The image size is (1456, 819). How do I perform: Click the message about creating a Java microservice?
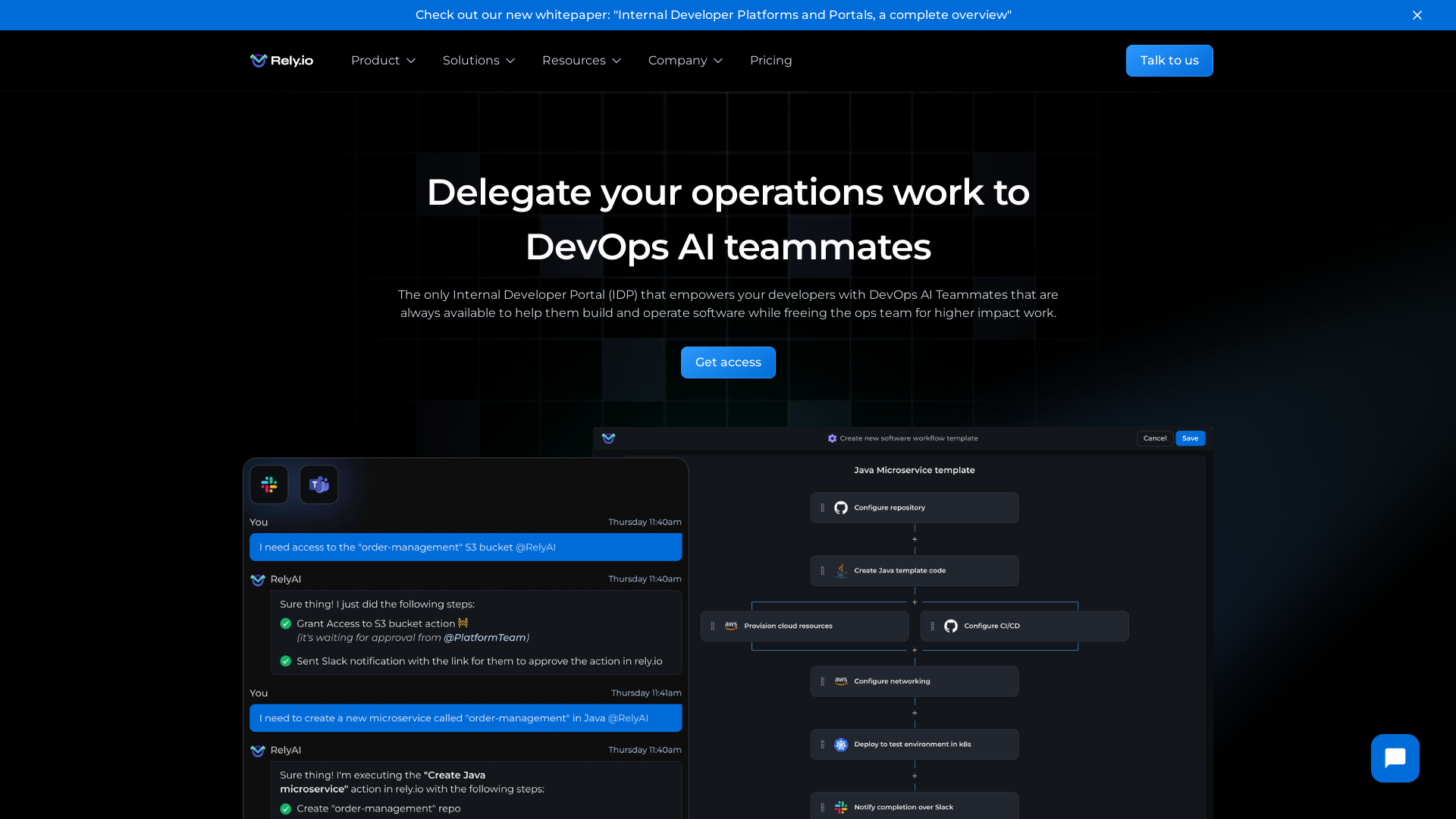(x=466, y=718)
